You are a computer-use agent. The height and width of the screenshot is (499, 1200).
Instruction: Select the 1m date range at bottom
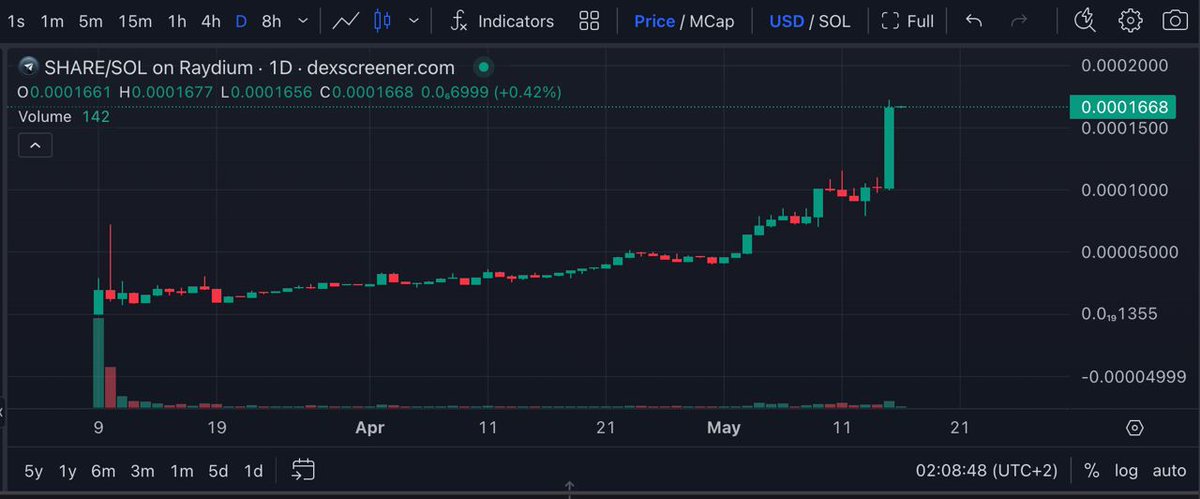click(181, 470)
